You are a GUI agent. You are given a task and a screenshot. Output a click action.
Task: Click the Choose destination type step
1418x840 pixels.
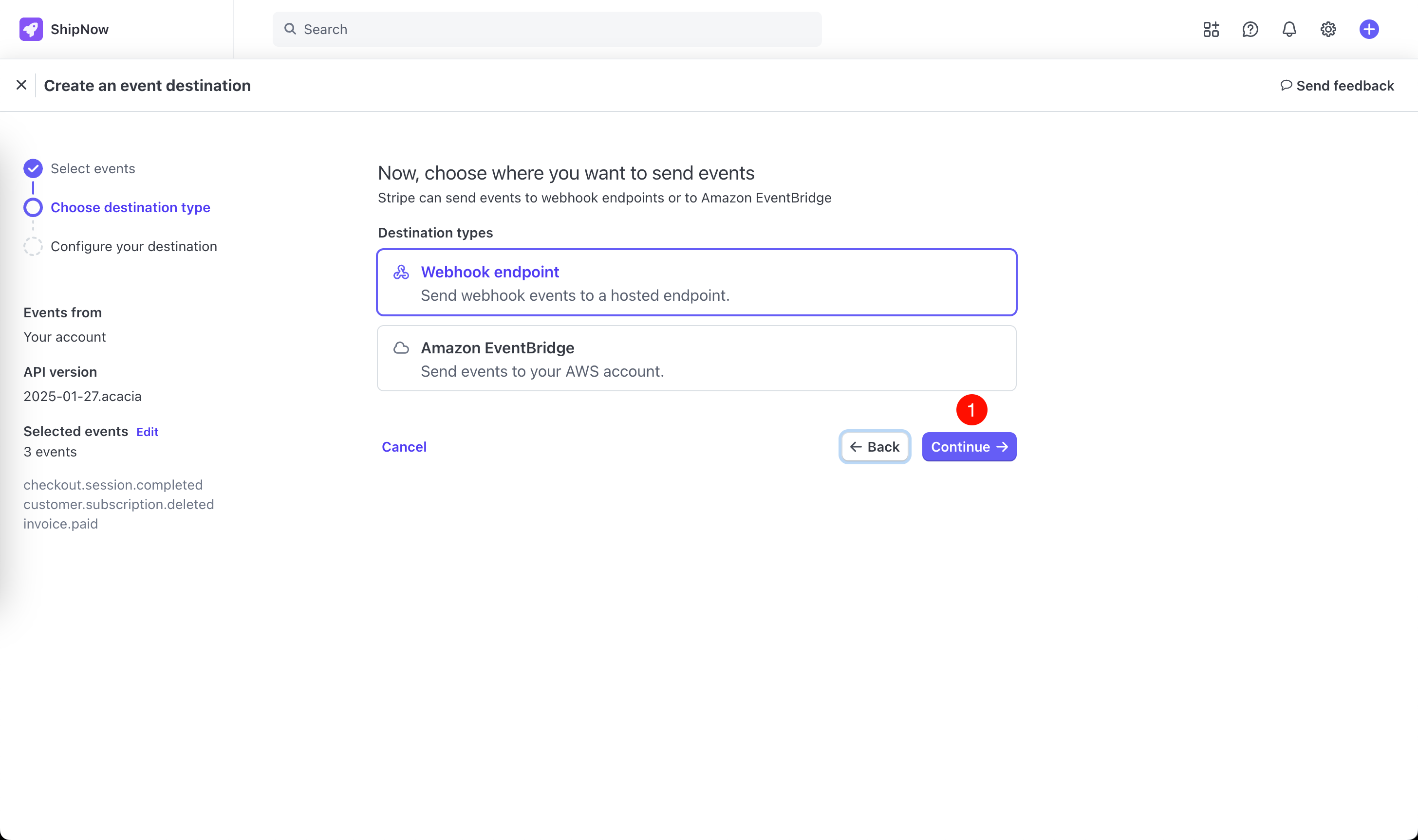[130, 208]
